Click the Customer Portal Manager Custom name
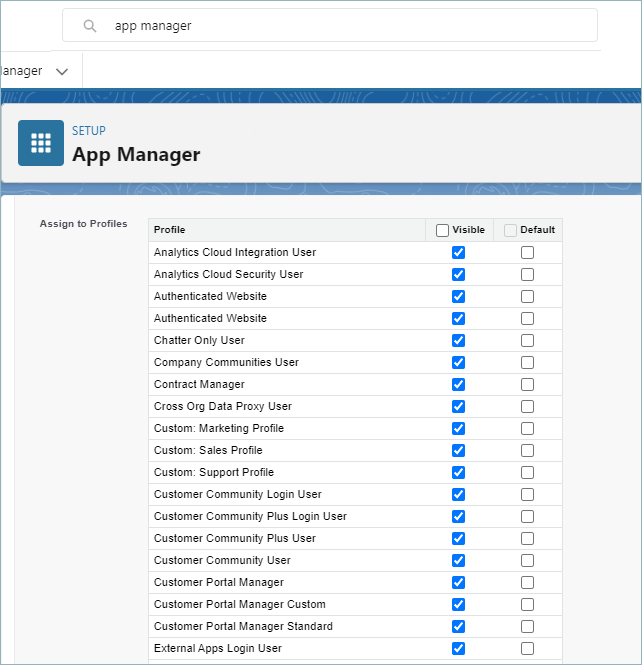Screen dimensions: 642x665 click(240, 604)
